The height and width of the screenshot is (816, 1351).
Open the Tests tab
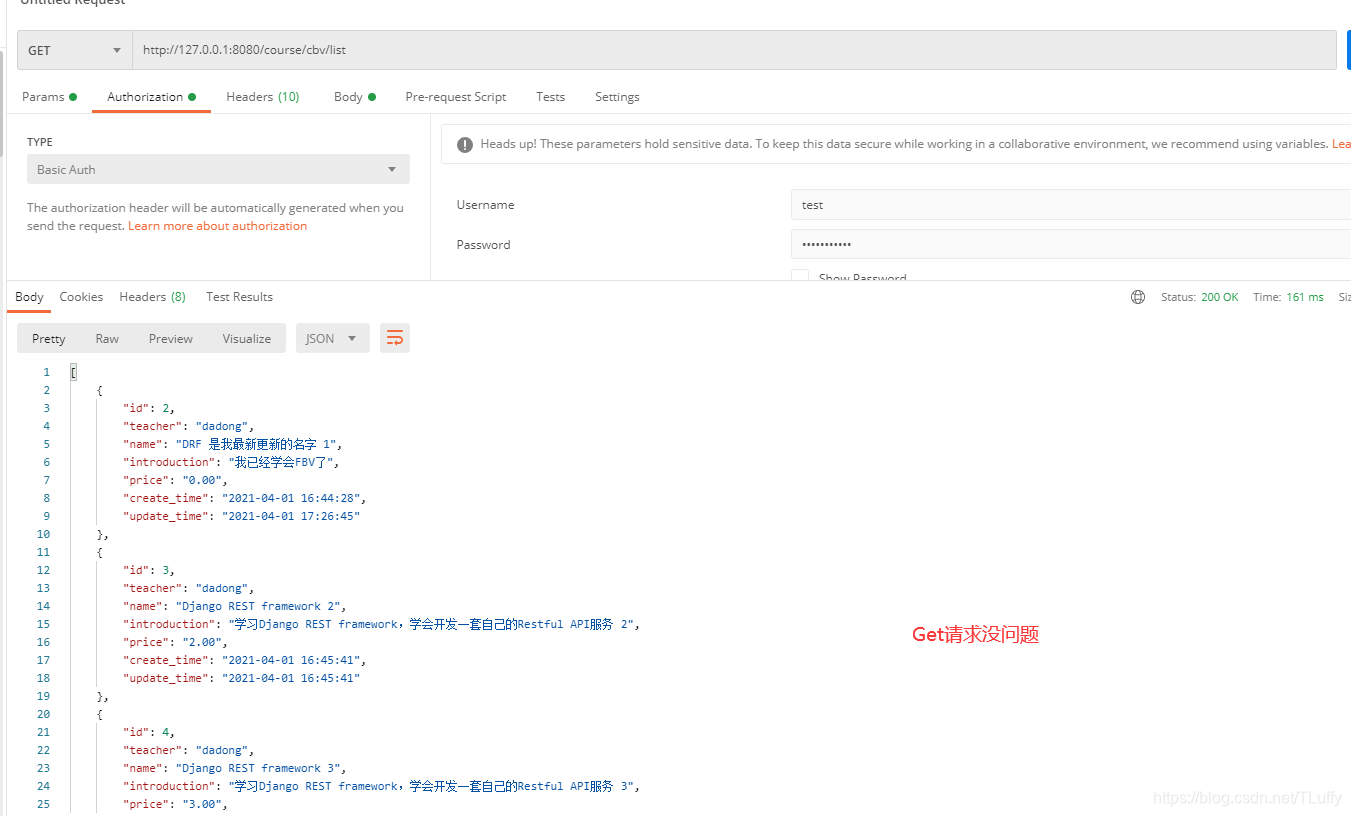tap(550, 97)
